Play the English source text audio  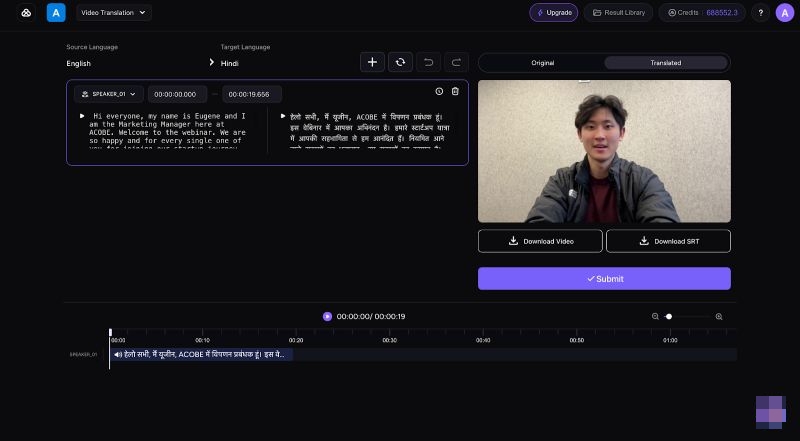(x=82, y=116)
